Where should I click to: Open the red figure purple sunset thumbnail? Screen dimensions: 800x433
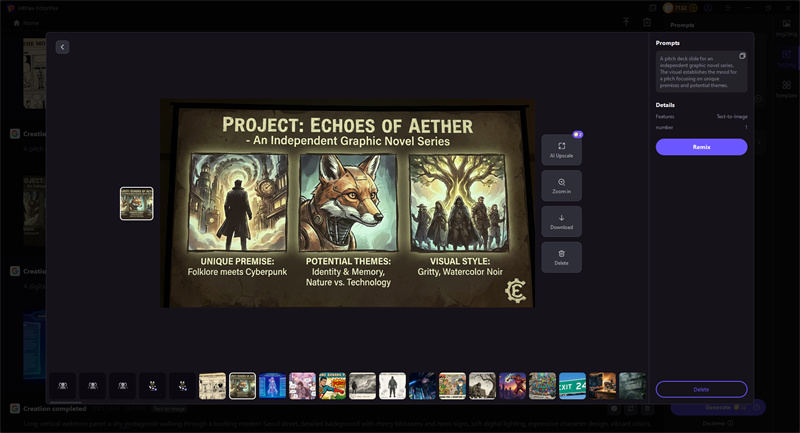point(513,386)
